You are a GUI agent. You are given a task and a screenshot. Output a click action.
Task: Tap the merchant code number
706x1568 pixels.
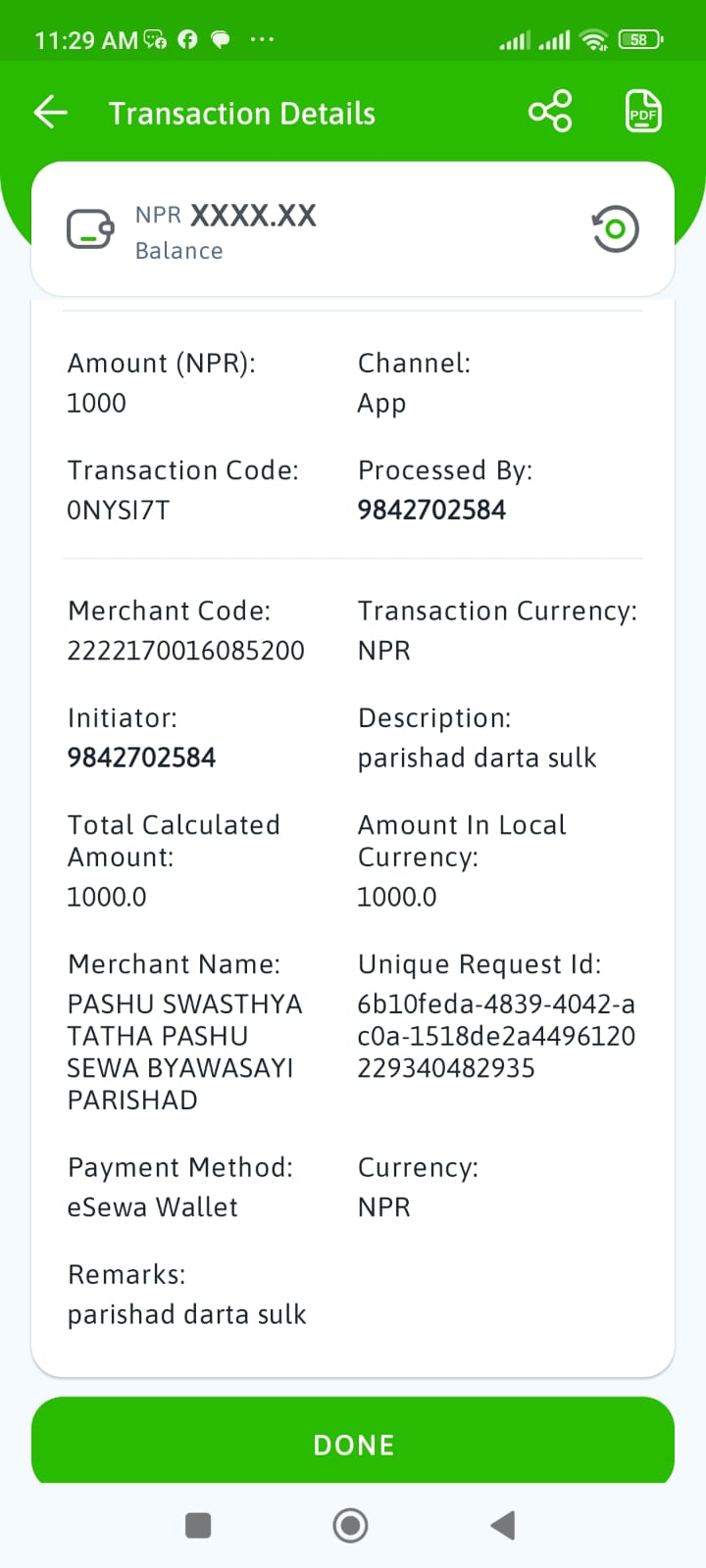pos(185,651)
